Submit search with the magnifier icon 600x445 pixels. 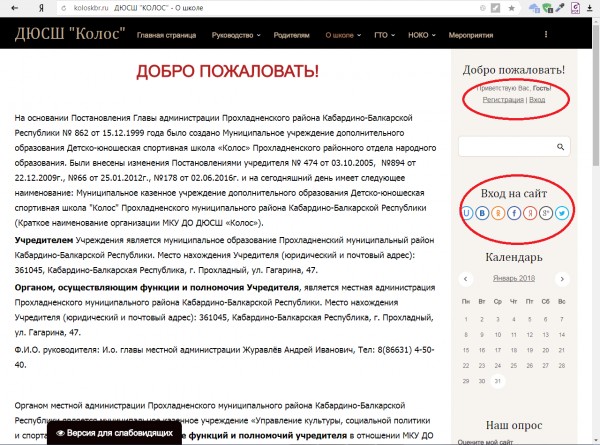click(561, 147)
